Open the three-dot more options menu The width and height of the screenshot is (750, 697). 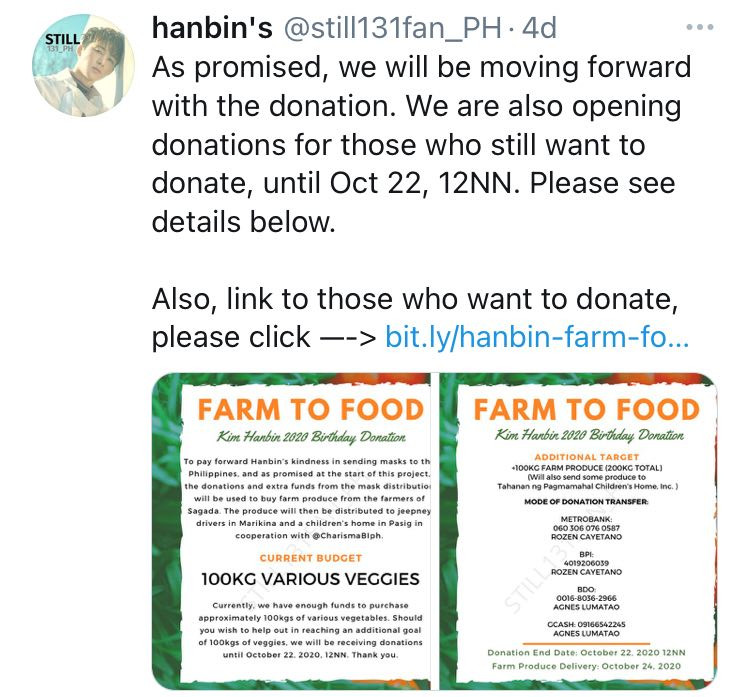[x=699, y=27]
